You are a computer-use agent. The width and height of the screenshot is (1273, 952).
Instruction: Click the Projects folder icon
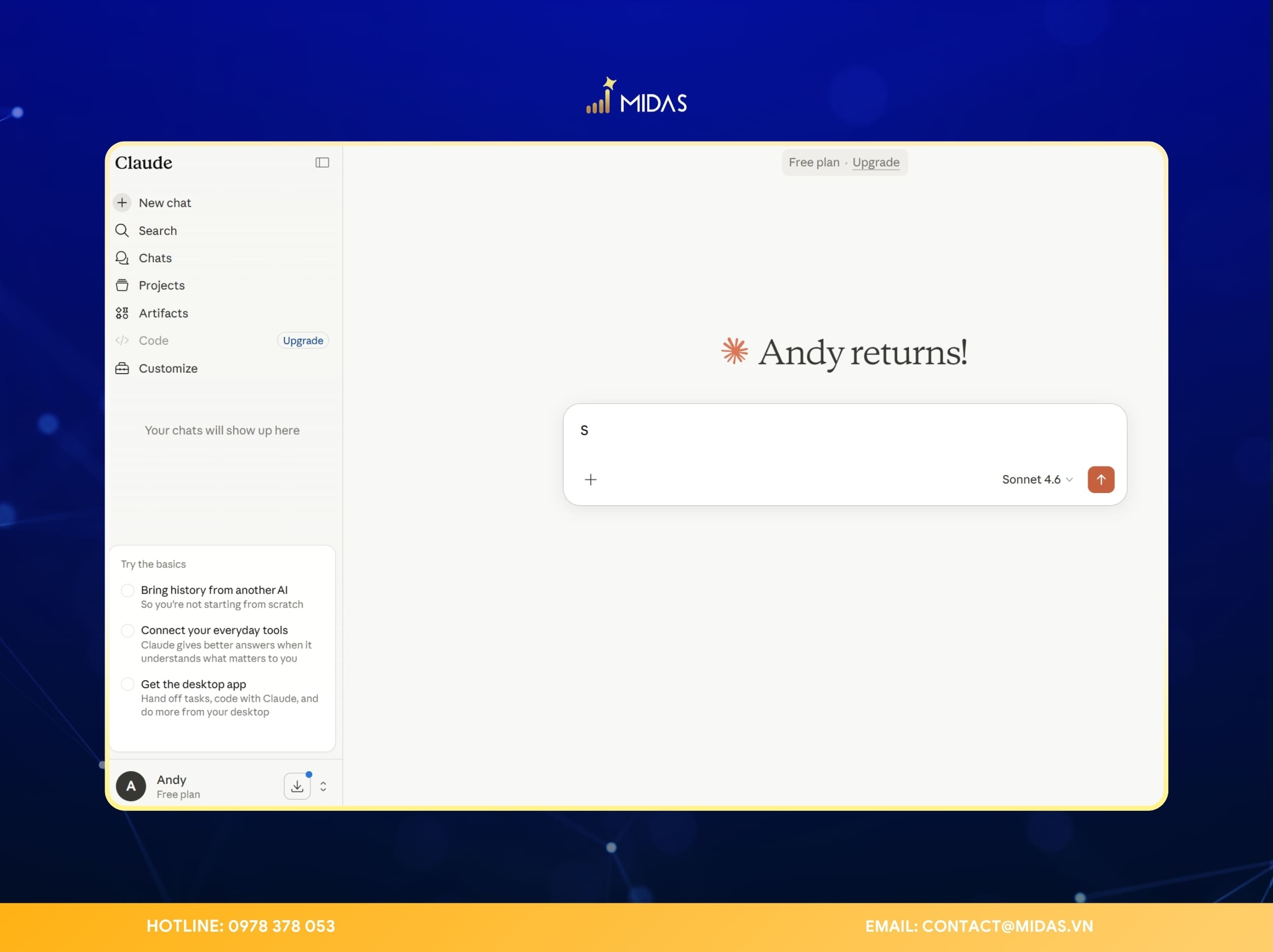click(122, 285)
